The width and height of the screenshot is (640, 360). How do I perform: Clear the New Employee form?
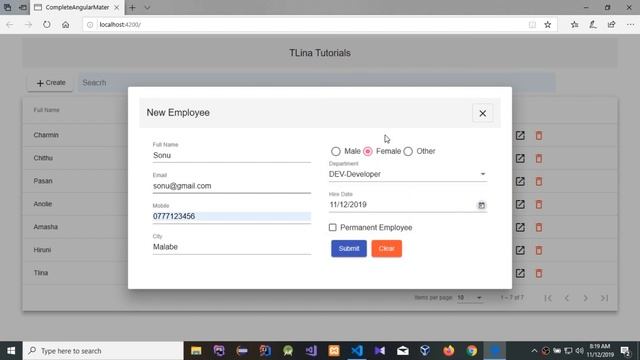click(x=387, y=249)
